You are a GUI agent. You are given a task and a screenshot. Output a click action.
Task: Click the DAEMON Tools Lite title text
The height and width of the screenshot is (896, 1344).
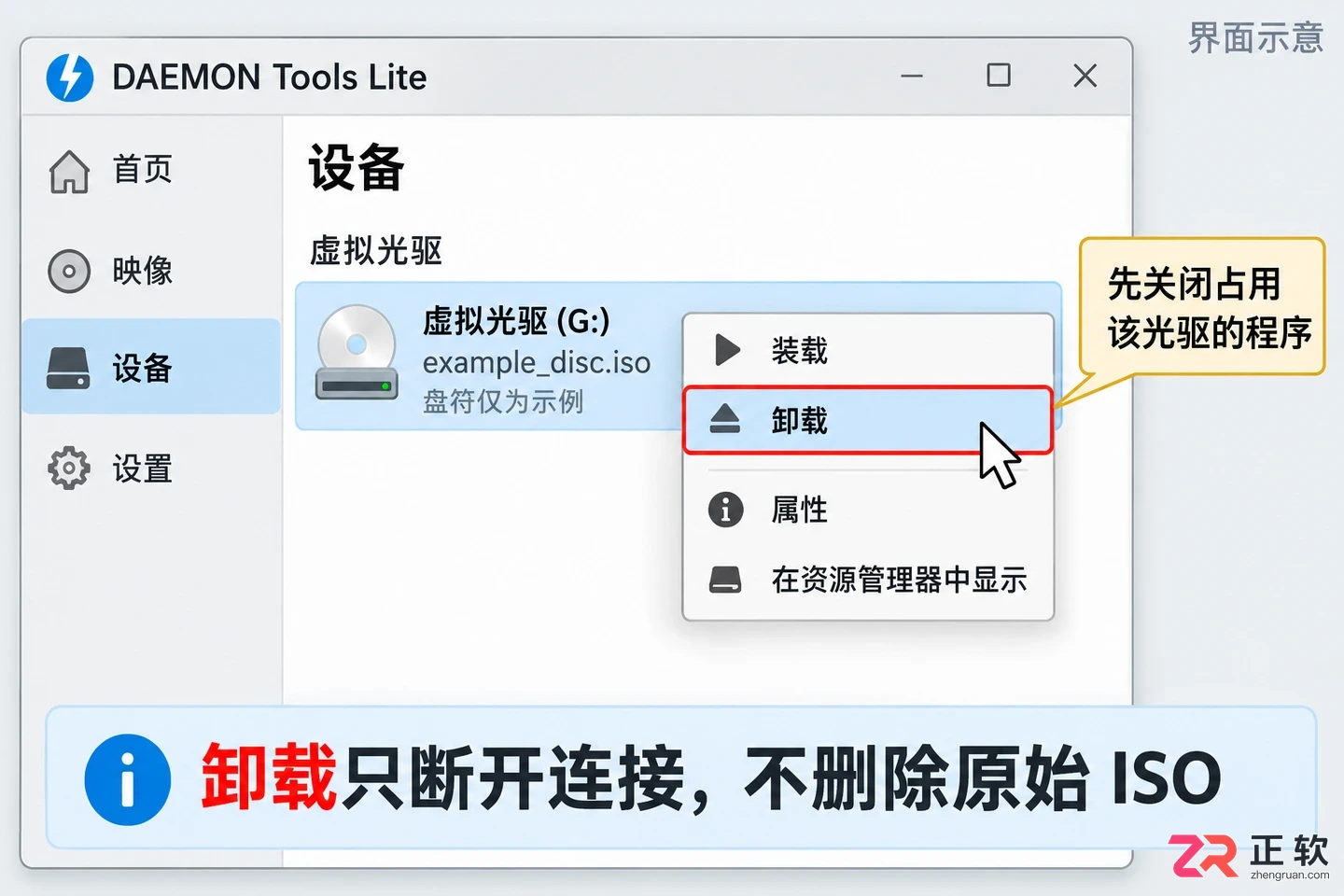(x=270, y=77)
